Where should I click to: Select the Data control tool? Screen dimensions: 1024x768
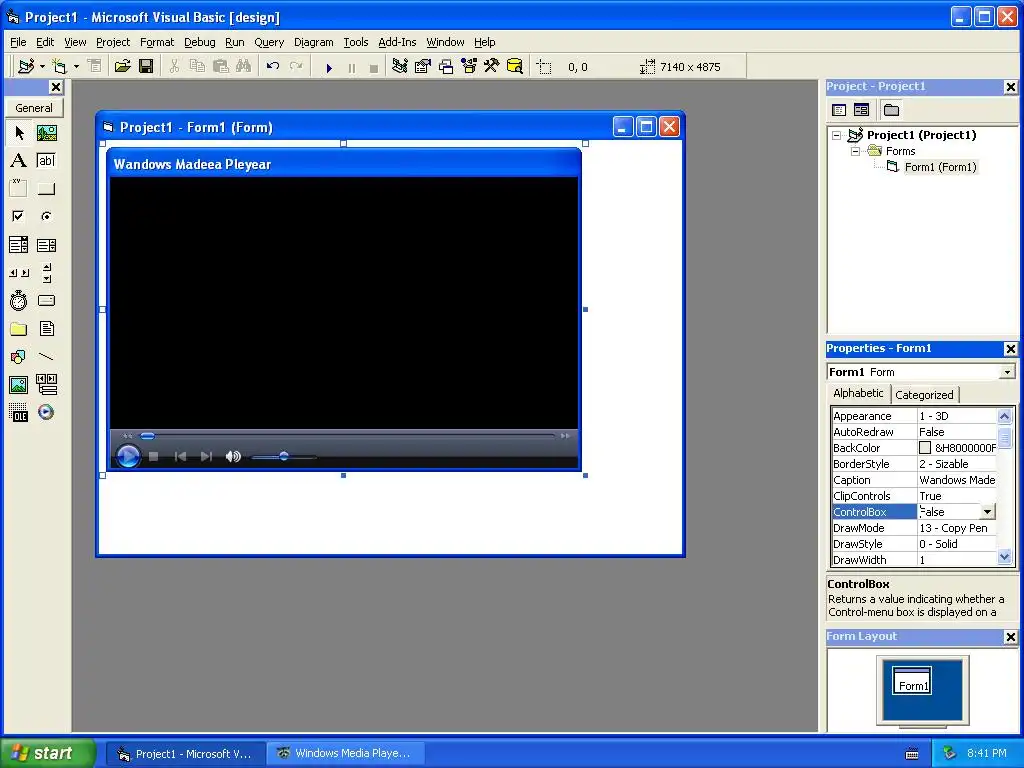(x=46, y=385)
